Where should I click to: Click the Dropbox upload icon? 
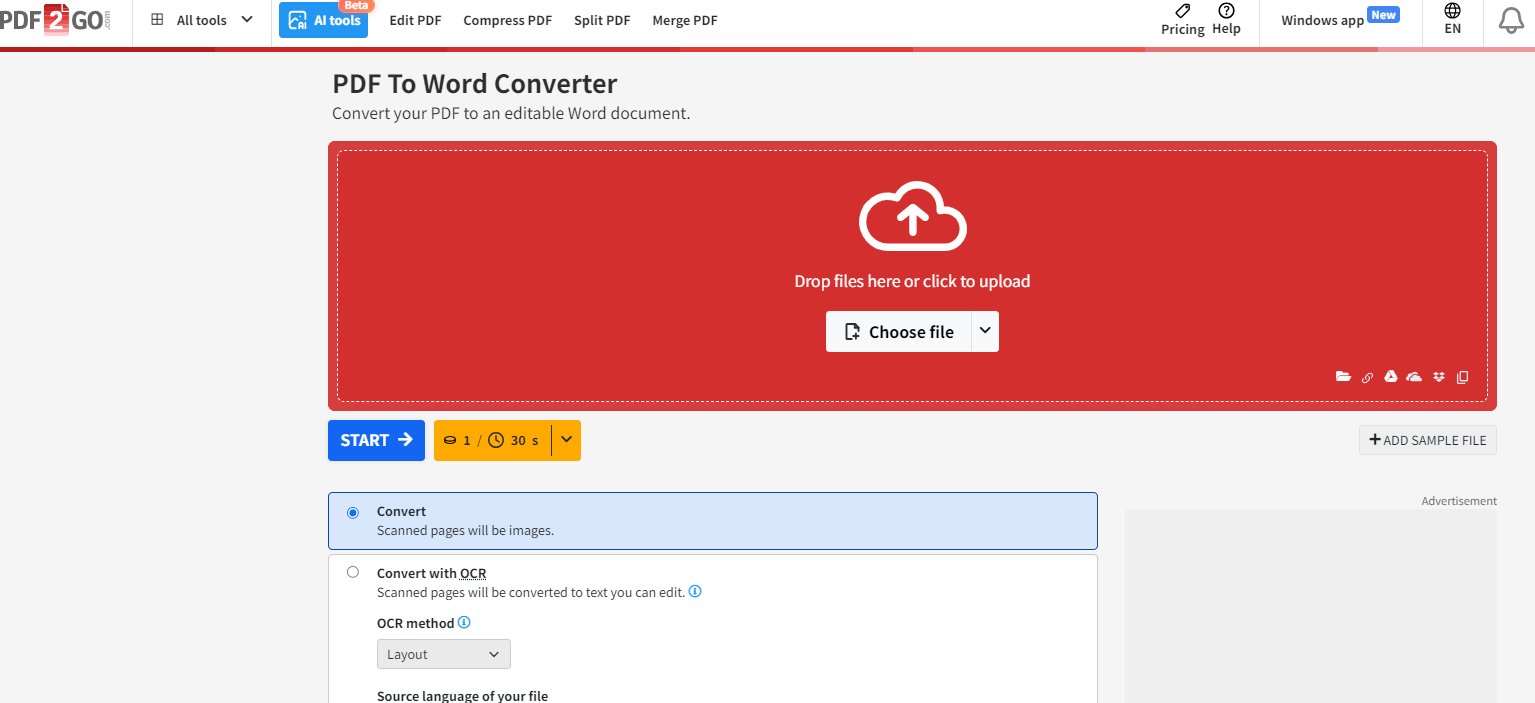[x=1439, y=377]
